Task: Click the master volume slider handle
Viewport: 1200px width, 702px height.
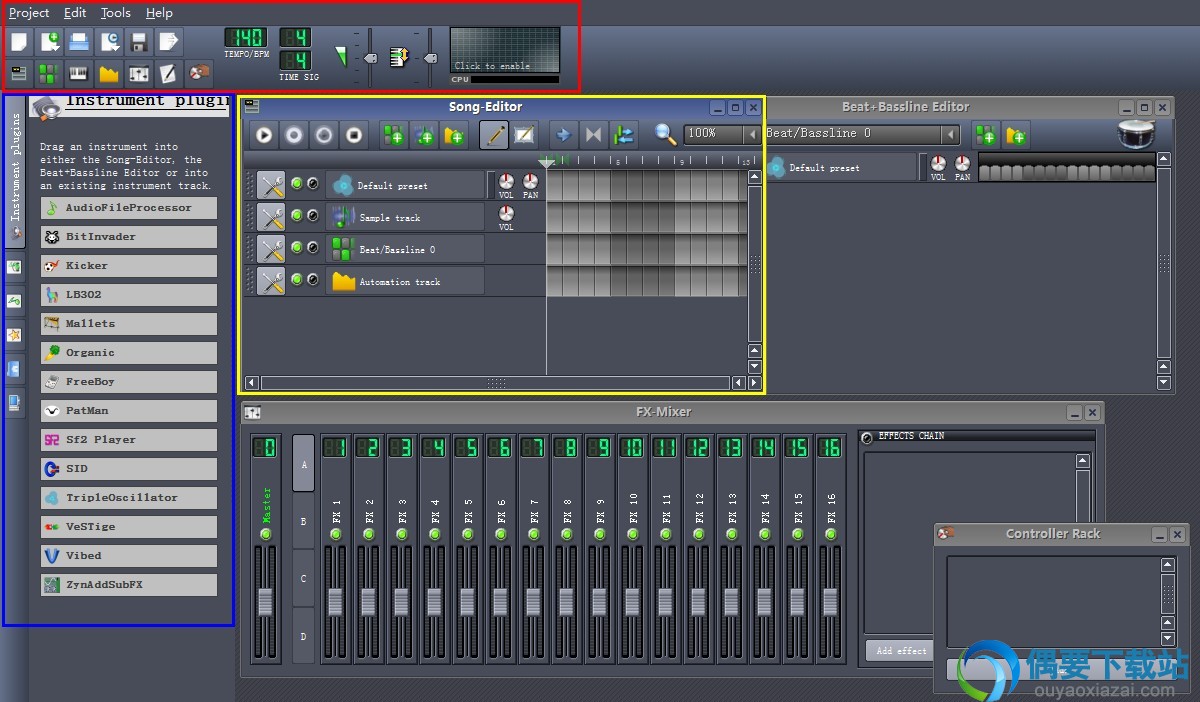Action: (370, 58)
